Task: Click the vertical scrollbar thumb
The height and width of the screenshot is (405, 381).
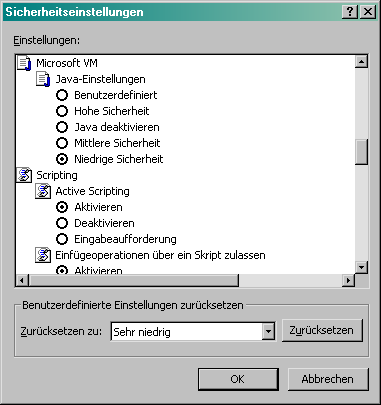Action: click(362, 152)
